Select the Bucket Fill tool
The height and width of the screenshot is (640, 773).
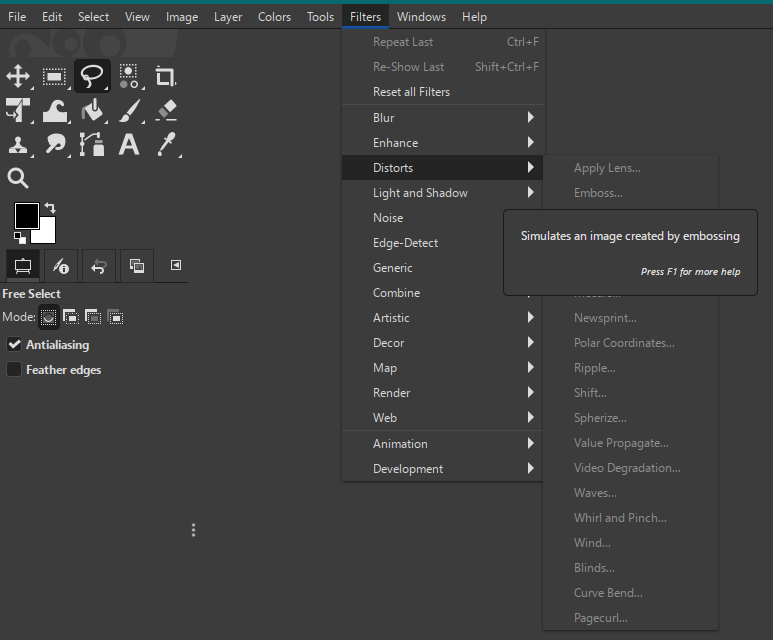pyautogui.click(x=92, y=110)
